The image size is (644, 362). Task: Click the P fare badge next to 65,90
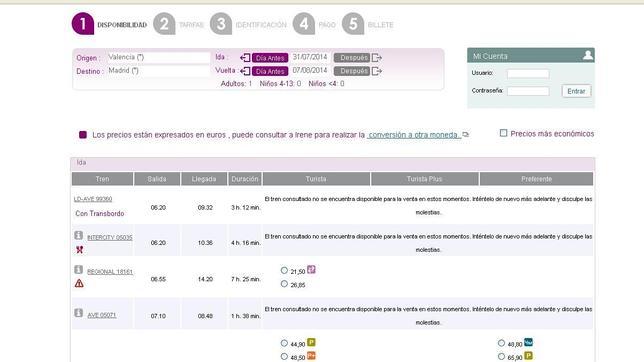coord(528,356)
